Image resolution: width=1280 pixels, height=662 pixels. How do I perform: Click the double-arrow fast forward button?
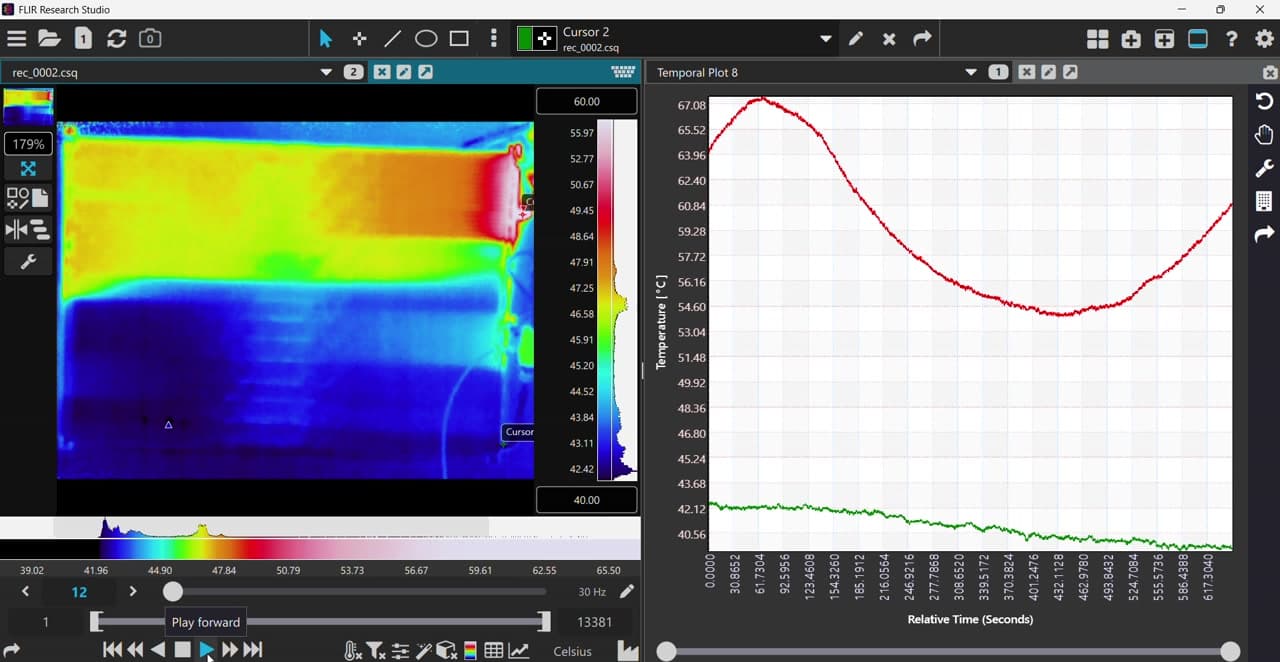tap(229, 650)
